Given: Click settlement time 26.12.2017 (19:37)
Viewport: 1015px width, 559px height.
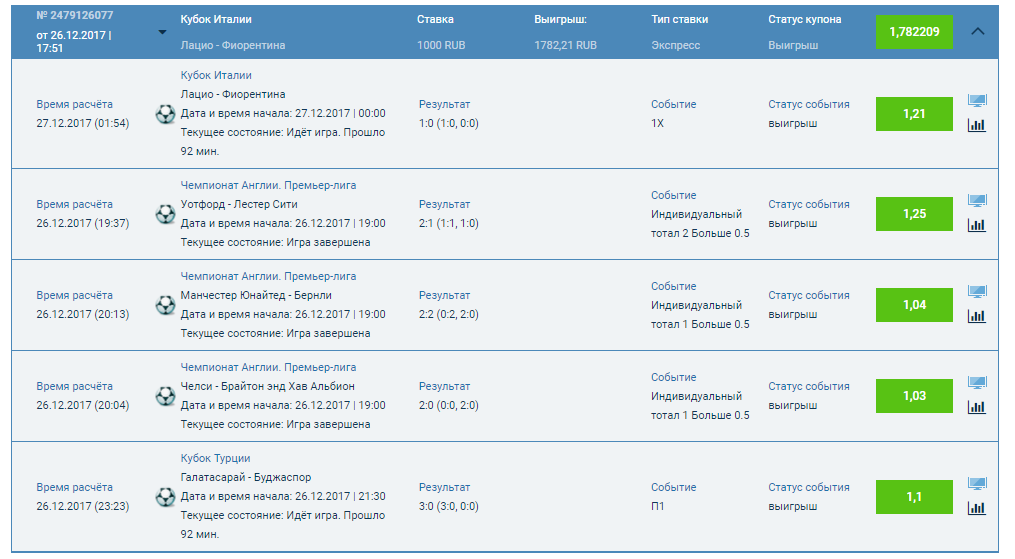Looking at the screenshot, I should coord(83,223).
